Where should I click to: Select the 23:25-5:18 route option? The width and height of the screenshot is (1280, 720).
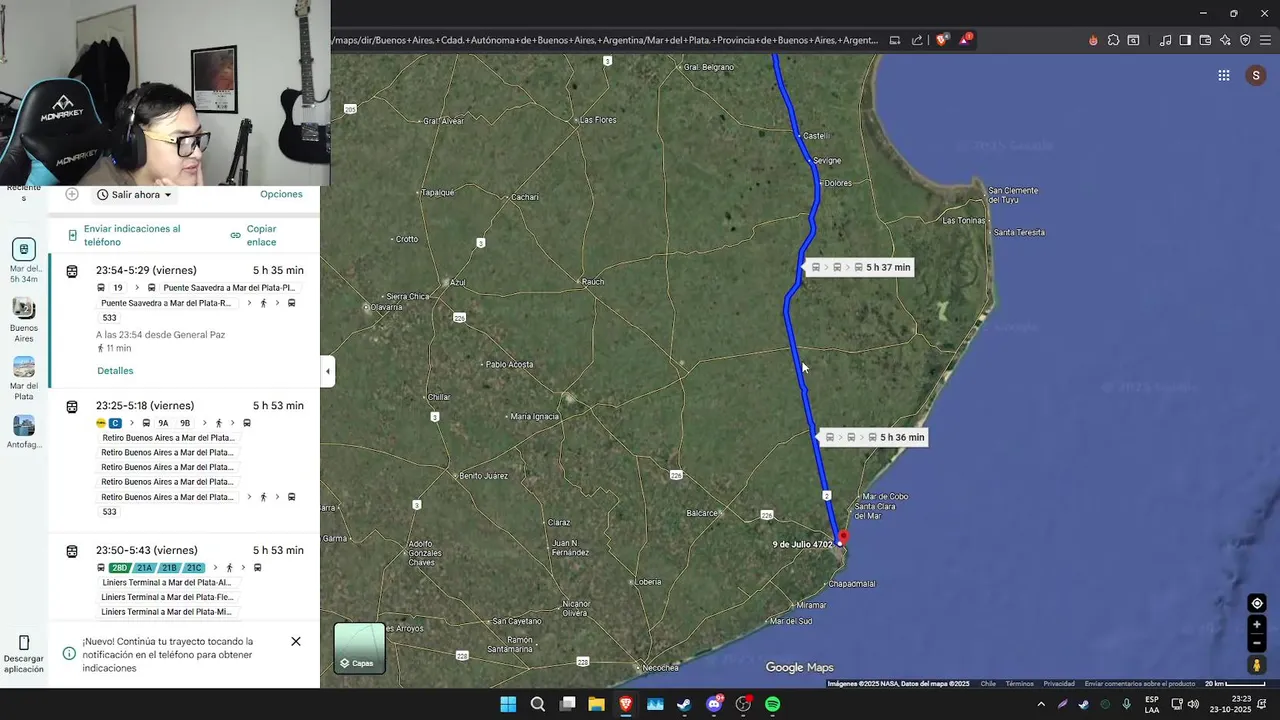pos(184,461)
